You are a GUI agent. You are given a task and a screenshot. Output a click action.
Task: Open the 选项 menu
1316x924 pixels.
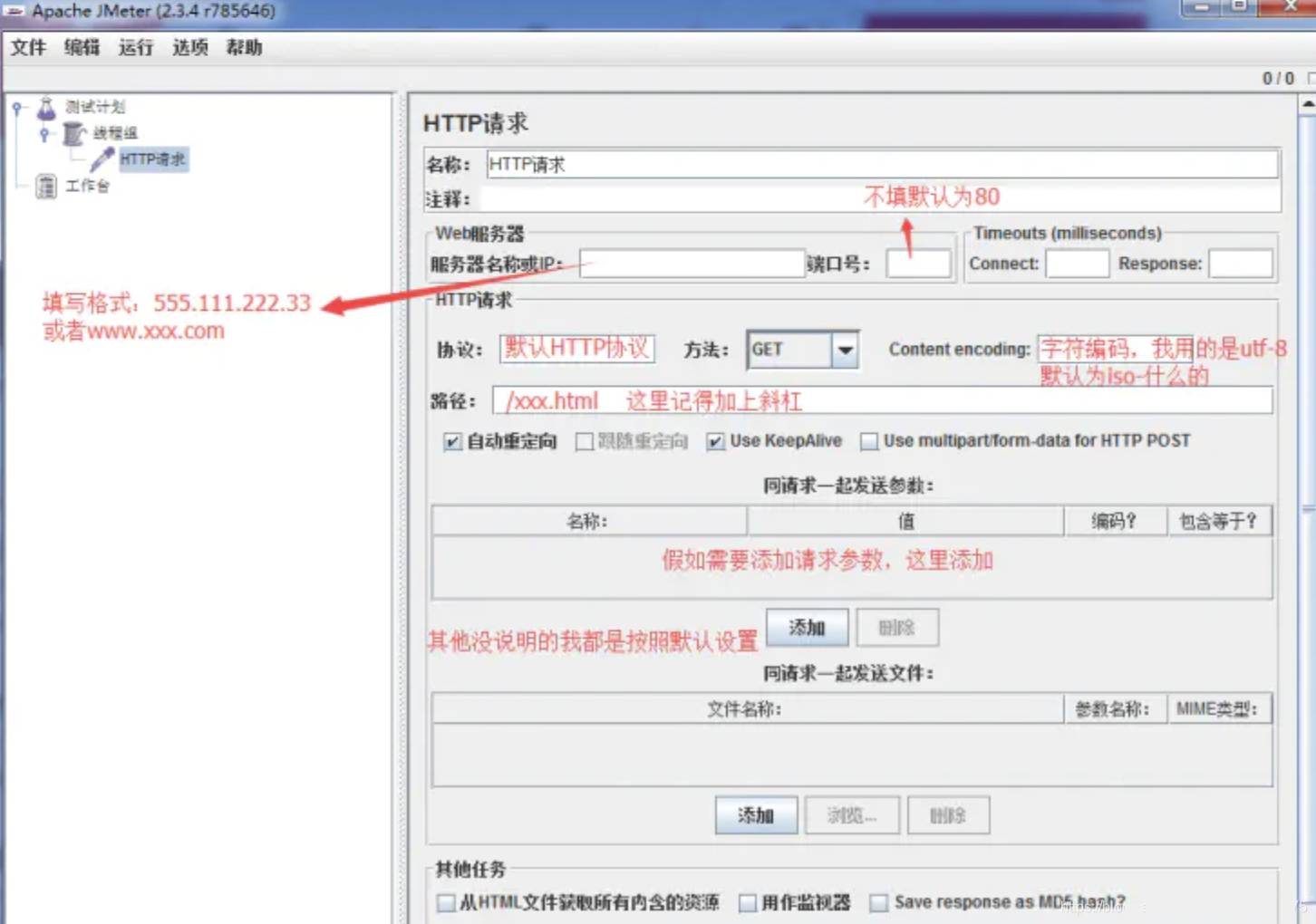point(190,47)
